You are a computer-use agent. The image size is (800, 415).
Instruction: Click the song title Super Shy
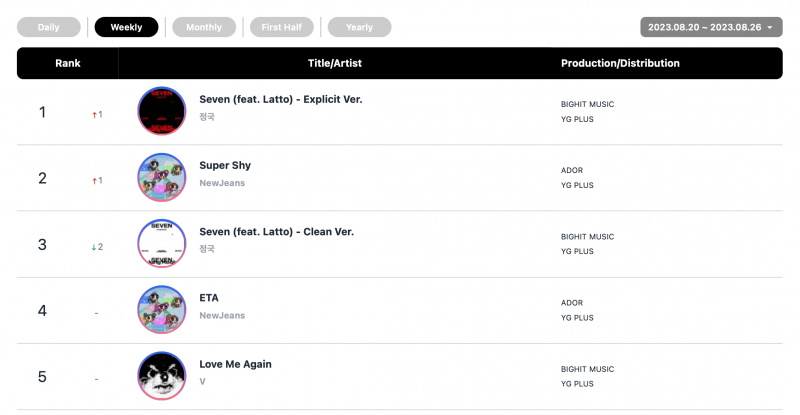pos(225,165)
